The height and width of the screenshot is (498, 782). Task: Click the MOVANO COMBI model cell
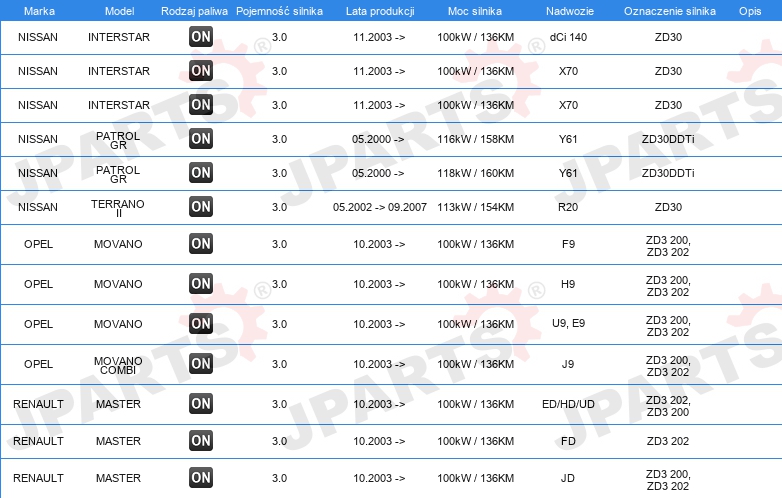118,365
